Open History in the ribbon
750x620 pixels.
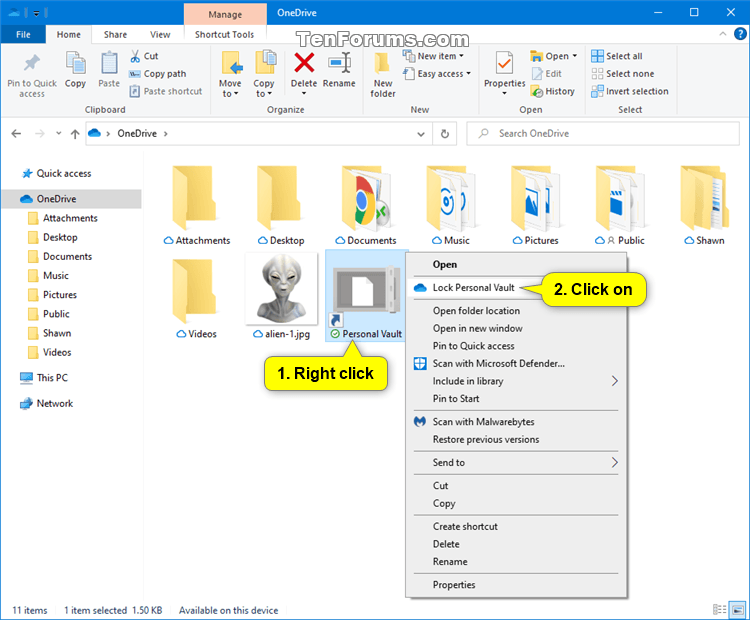[x=552, y=91]
